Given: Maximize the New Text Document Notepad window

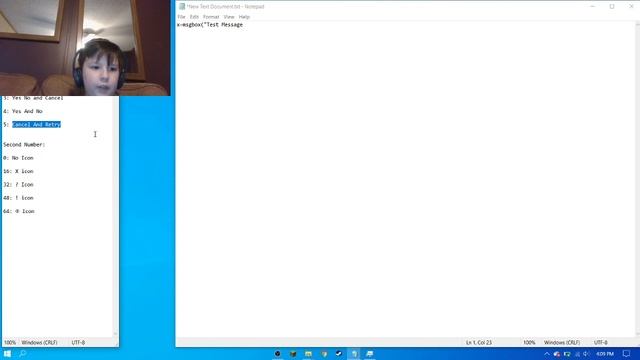Looking at the screenshot, I should (x=612, y=7).
